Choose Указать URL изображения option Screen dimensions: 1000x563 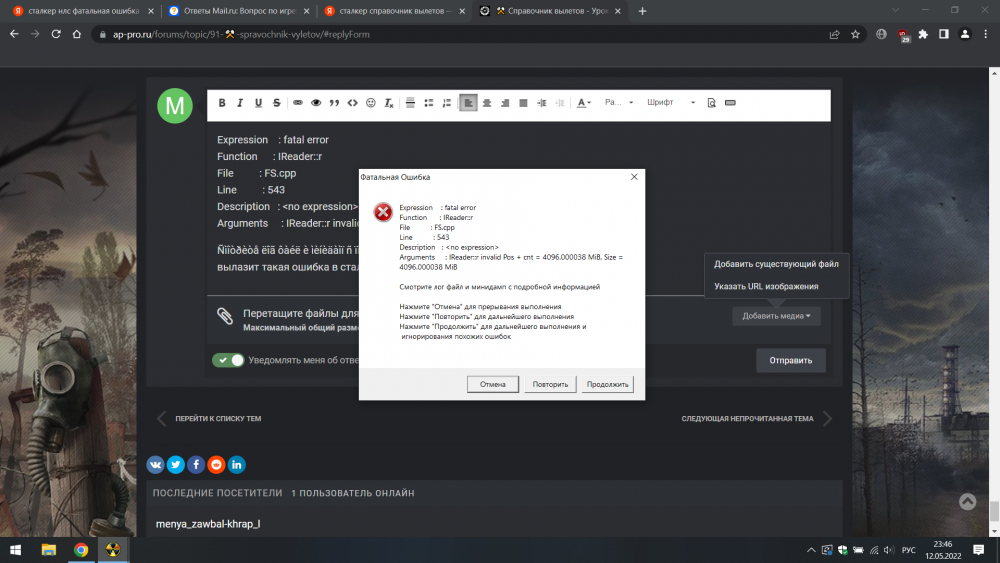click(x=766, y=286)
